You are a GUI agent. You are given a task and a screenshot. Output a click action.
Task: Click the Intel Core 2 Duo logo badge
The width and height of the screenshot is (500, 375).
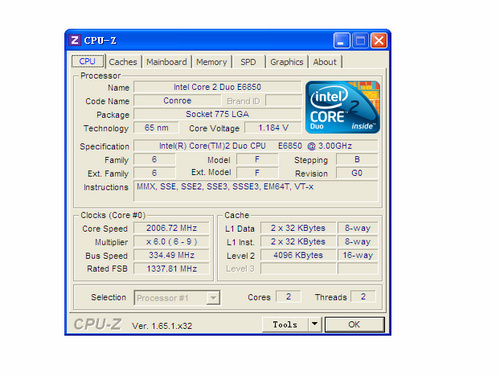[x=343, y=107]
